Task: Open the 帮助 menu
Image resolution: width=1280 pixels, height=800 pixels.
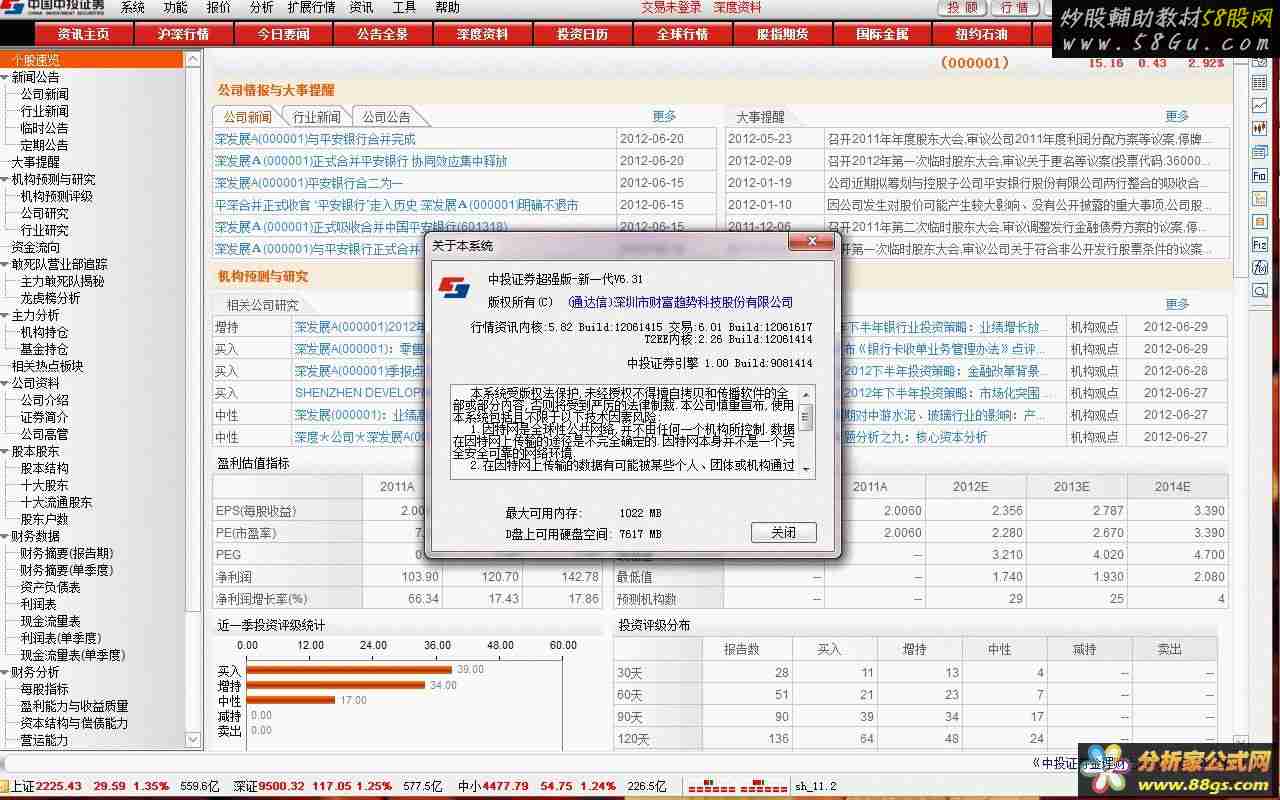Action: (447, 8)
